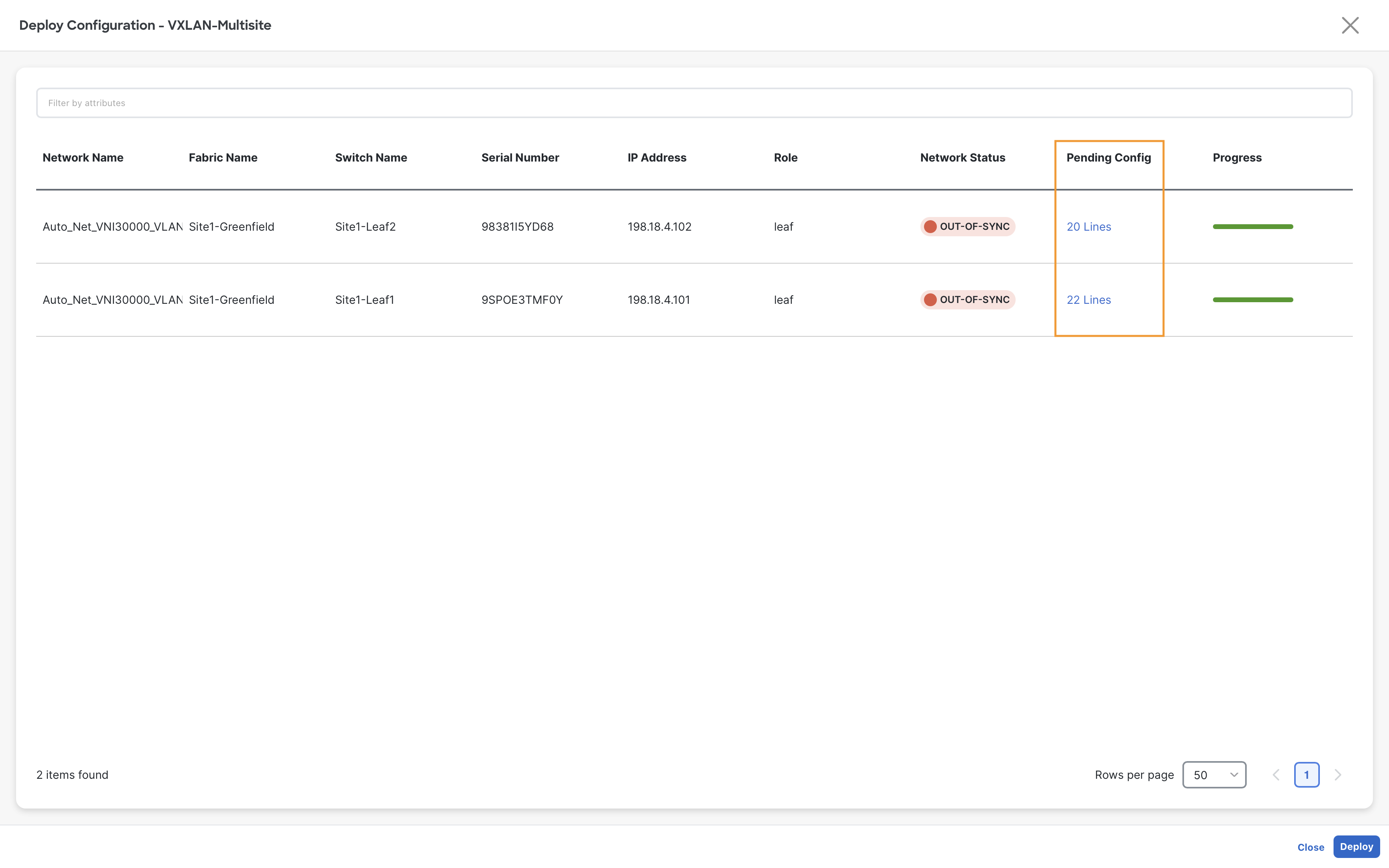The height and width of the screenshot is (868, 1389).
Task: Click Site1-Greenfield fabric in Site1-Leaf2 row
Action: tap(231, 227)
